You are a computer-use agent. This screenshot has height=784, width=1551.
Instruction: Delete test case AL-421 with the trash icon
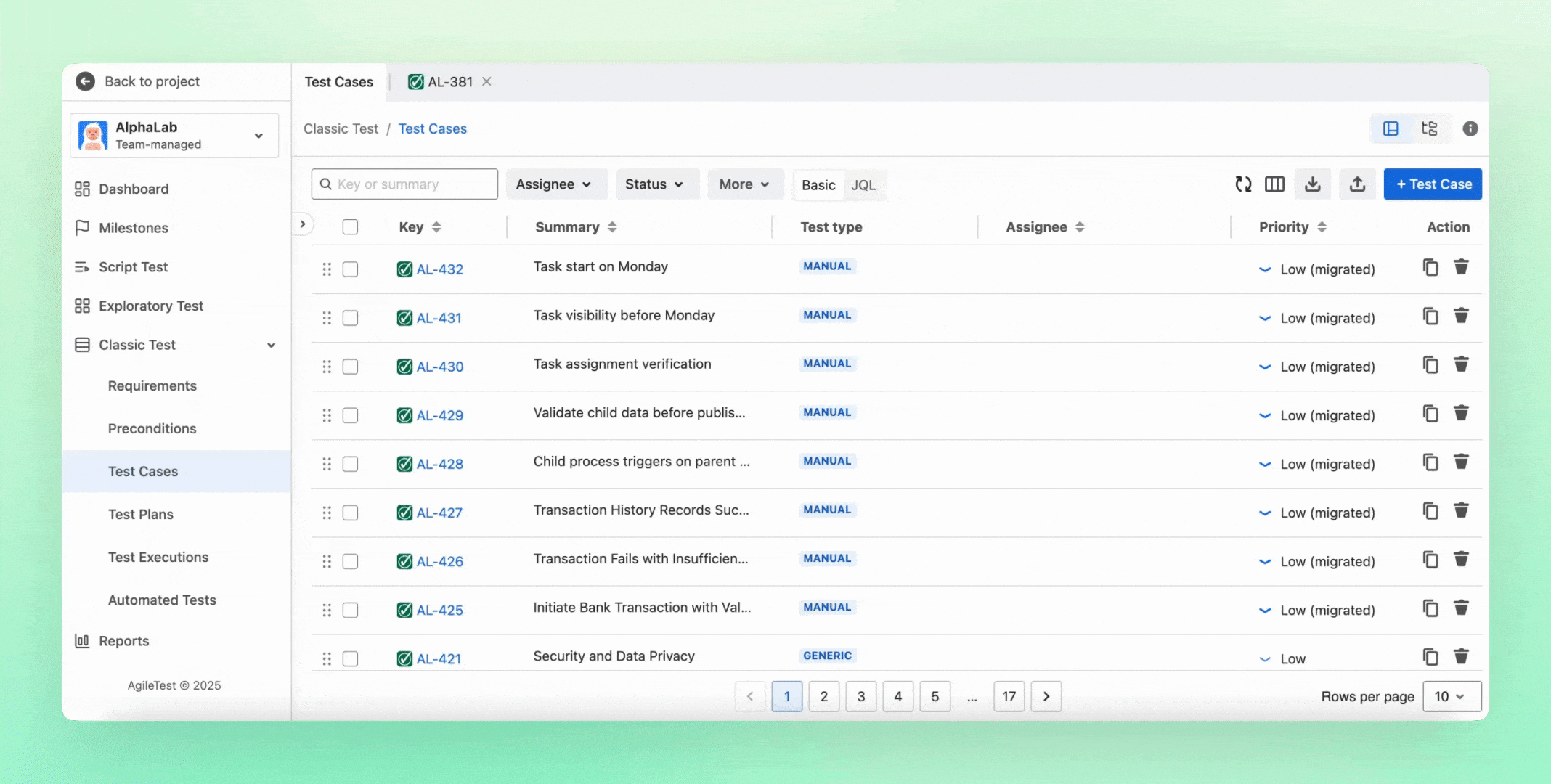(x=1461, y=656)
